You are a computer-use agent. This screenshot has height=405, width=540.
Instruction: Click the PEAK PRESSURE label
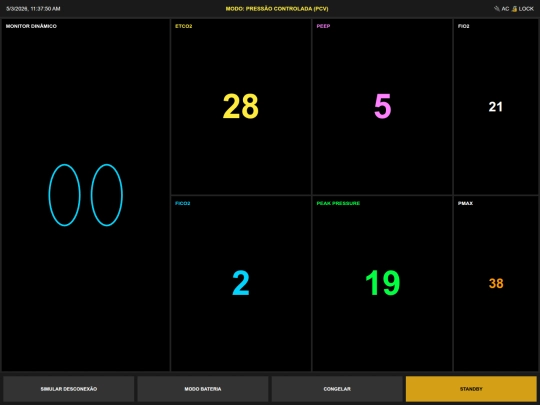pyautogui.click(x=338, y=203)
